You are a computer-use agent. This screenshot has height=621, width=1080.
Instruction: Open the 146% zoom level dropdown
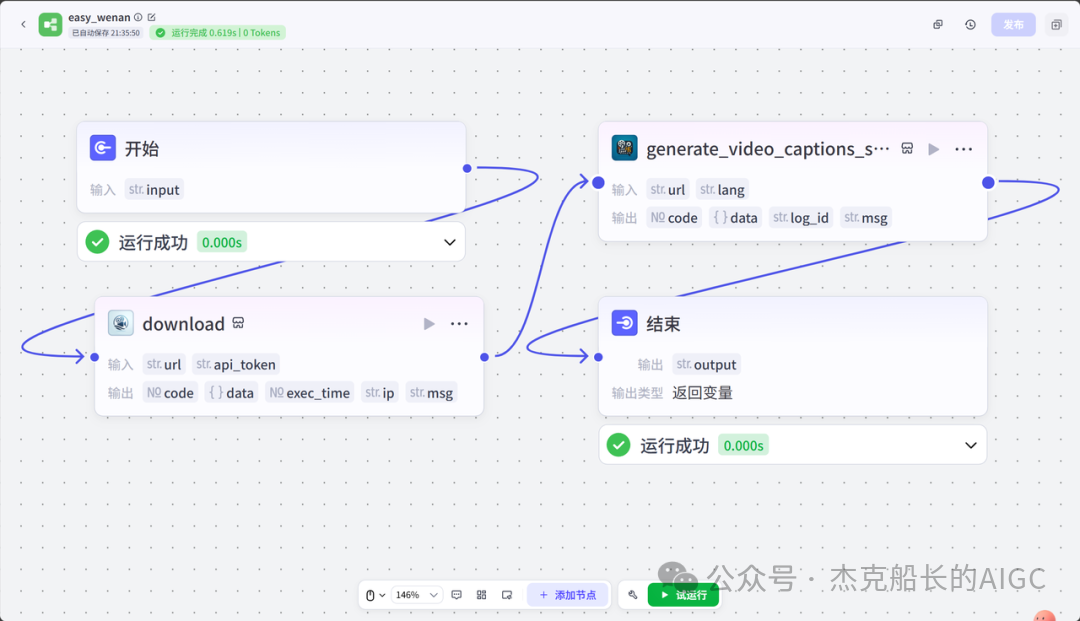point(417,595)
